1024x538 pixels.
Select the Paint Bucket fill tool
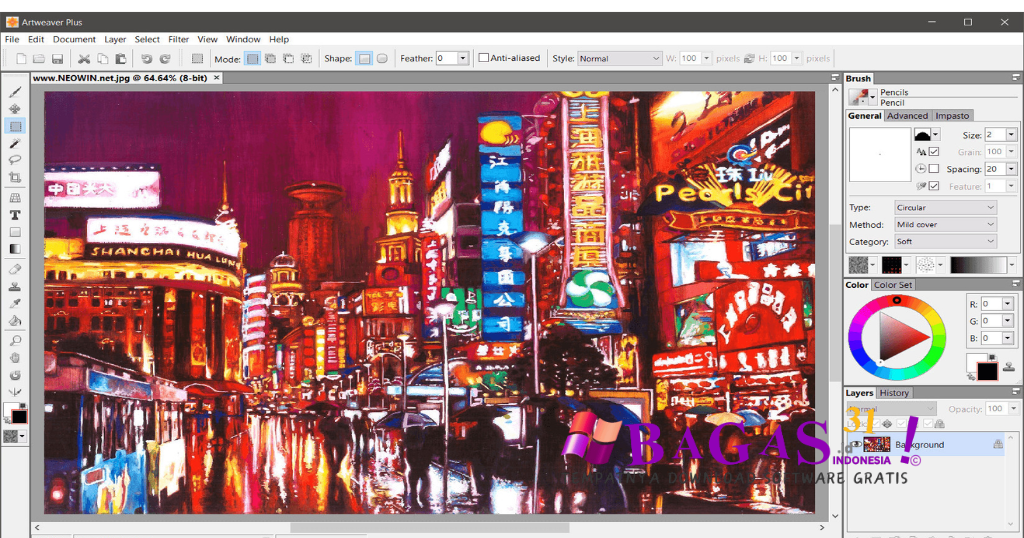(x=15, y=320)
